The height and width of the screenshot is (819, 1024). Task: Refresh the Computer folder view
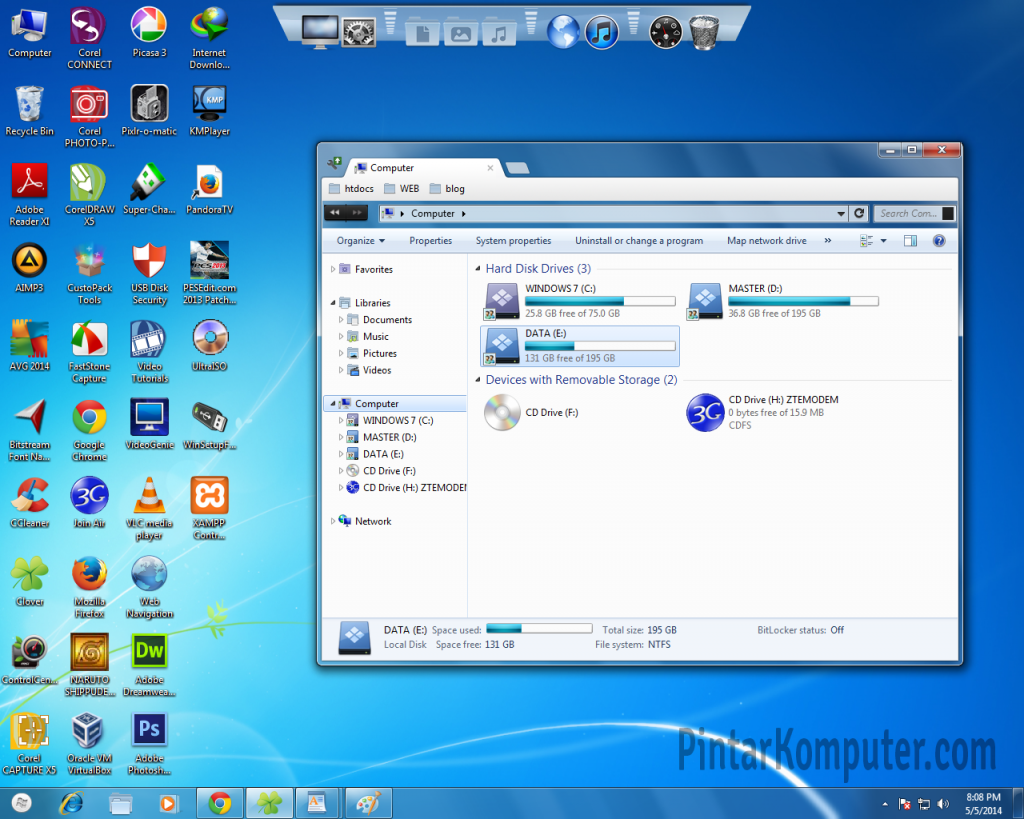[x=859, y=214]
